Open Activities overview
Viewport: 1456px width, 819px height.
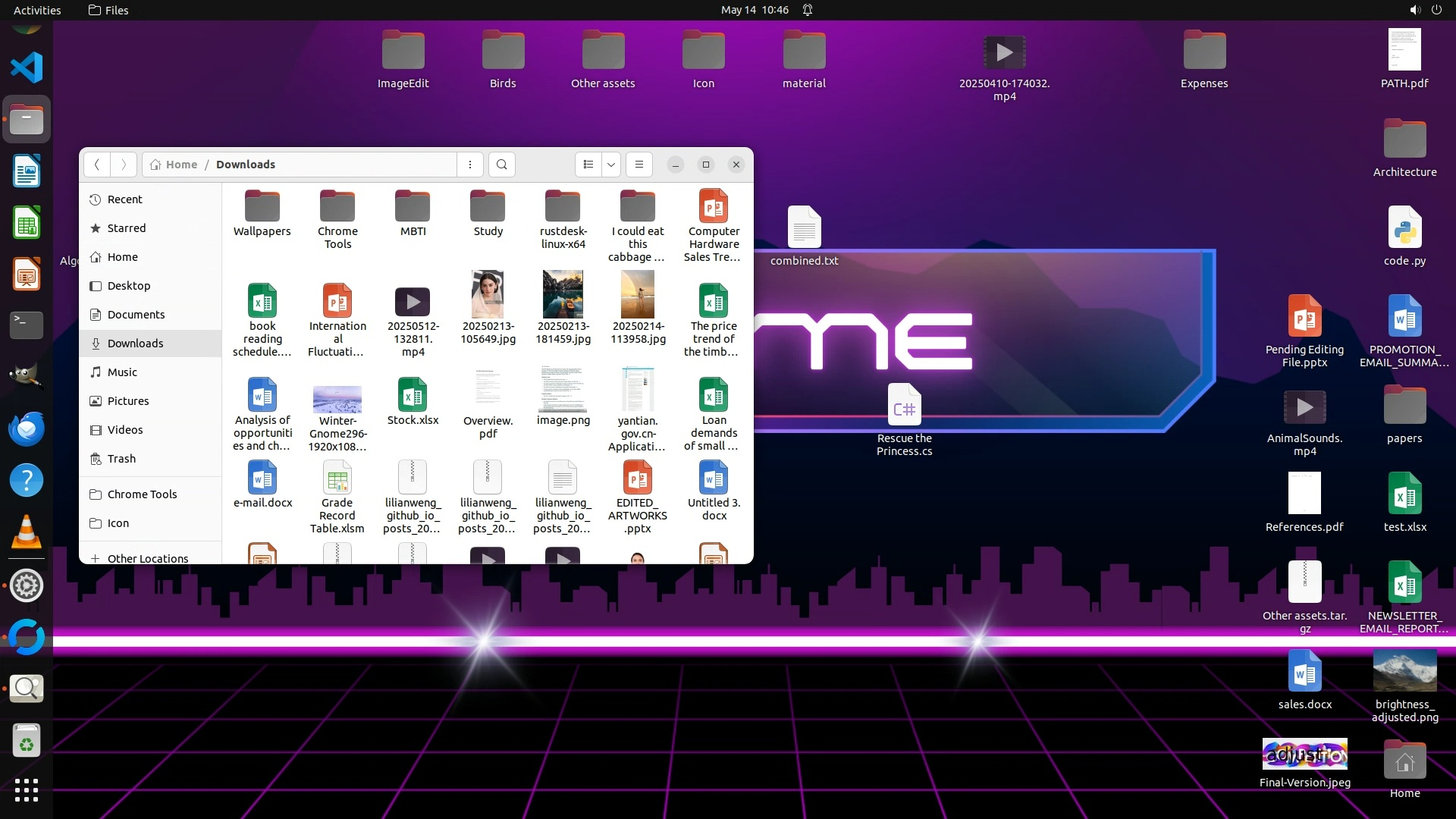coord(37,10)
